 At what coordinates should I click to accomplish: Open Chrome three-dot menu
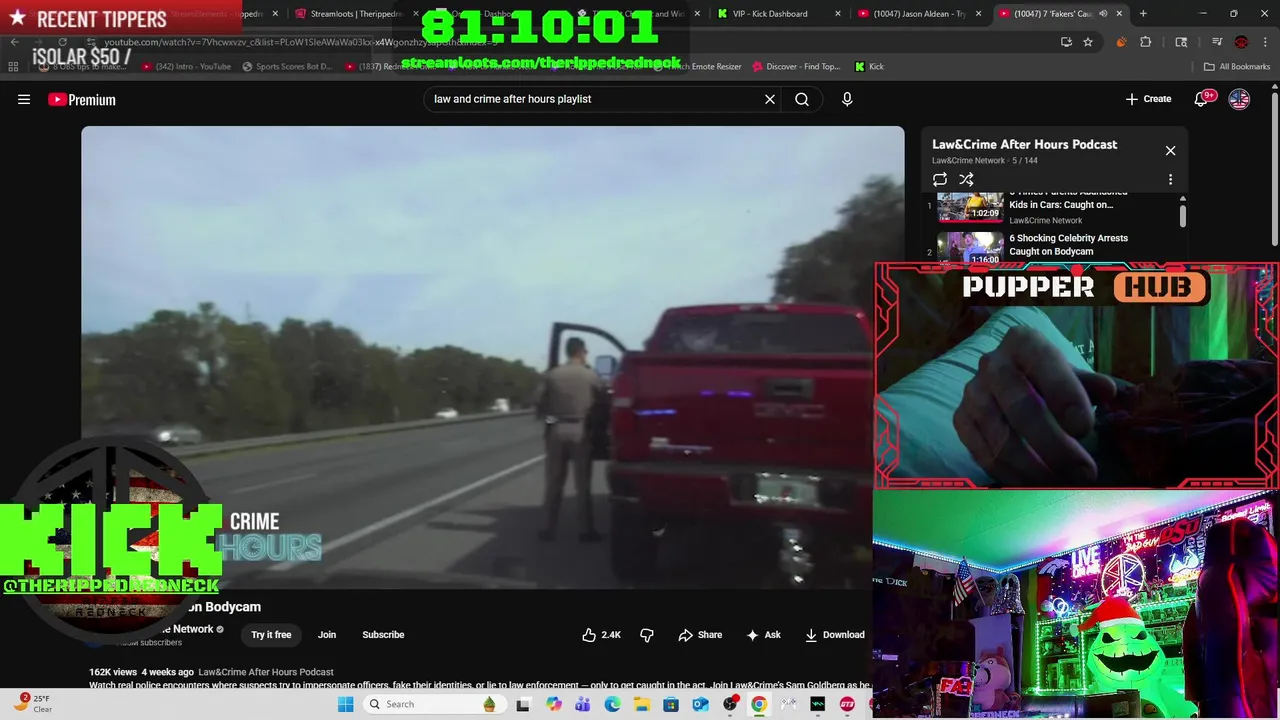(1265, 42)
